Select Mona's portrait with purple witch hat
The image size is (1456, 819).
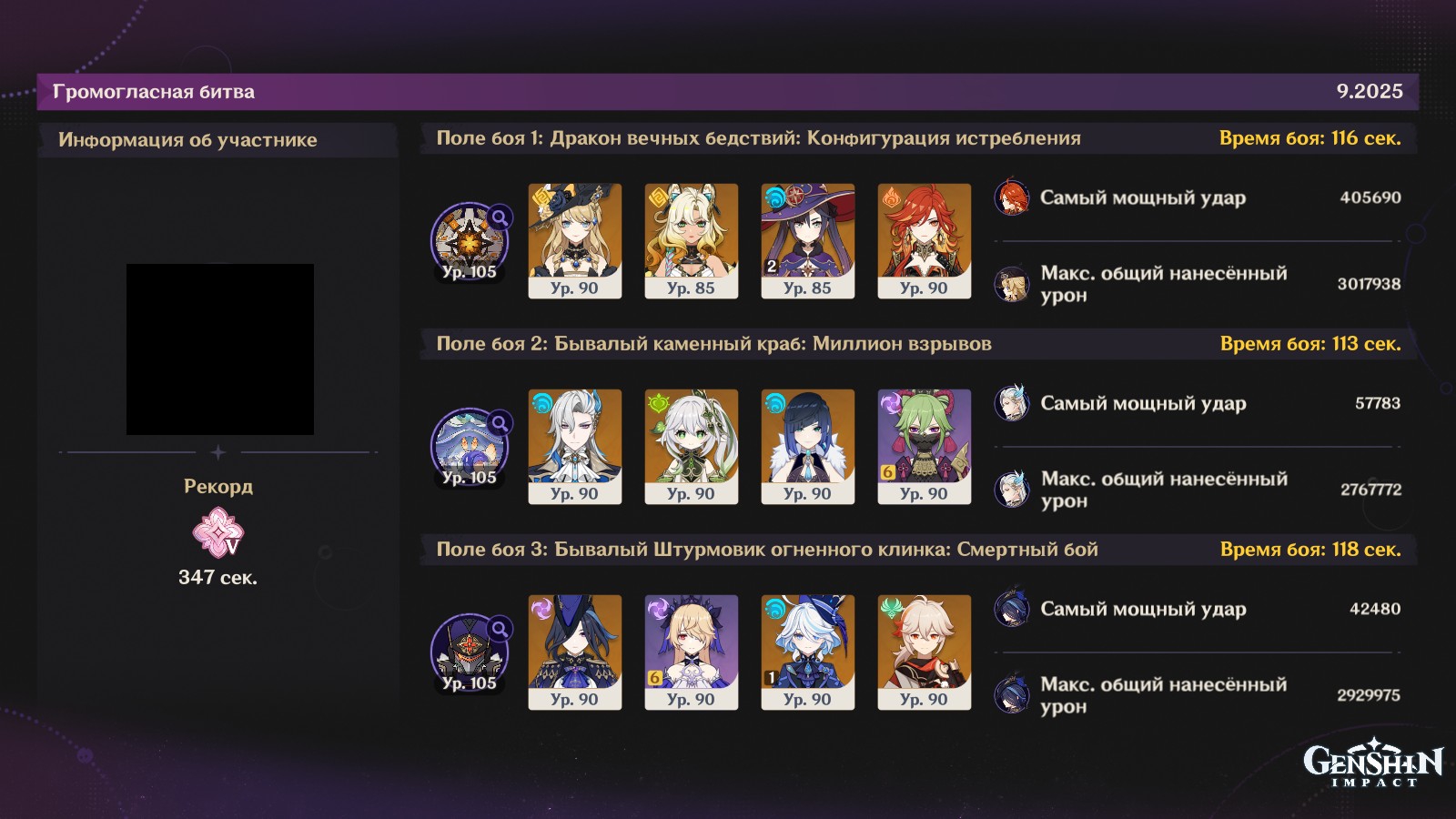click(x=808, y=241)
